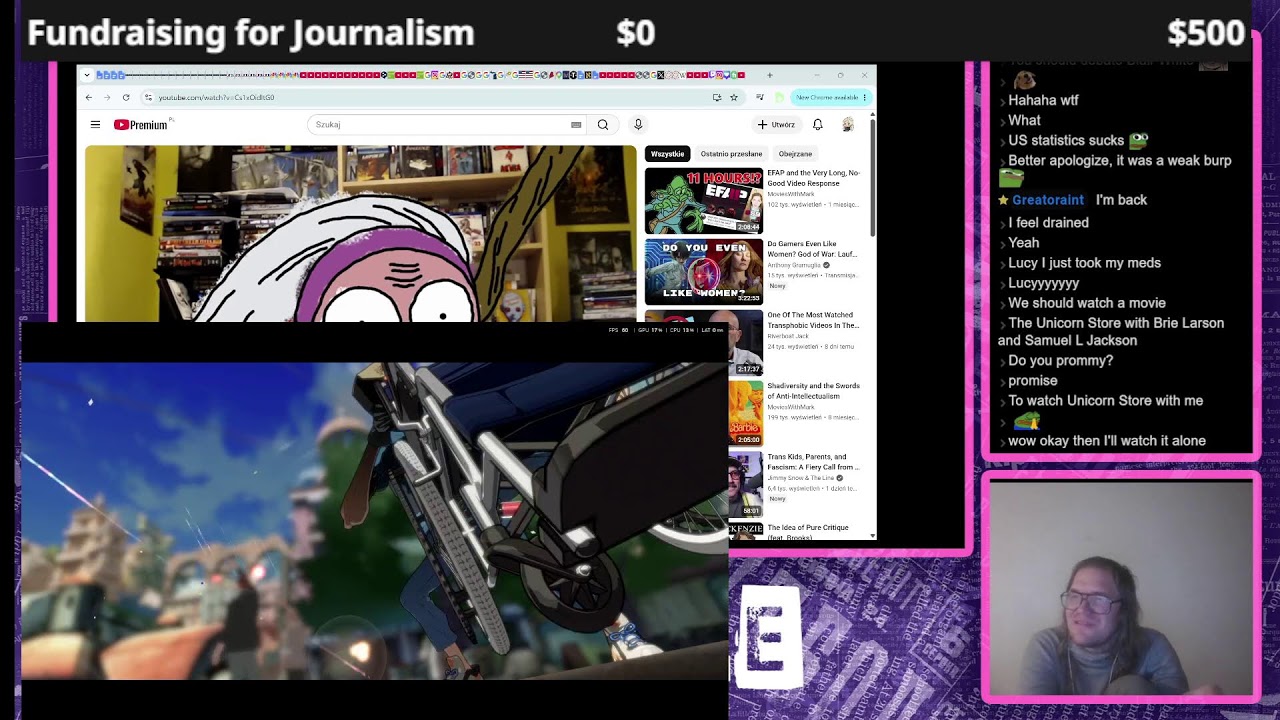Click the "We should watch a movie" chat message

[1087, 303]
